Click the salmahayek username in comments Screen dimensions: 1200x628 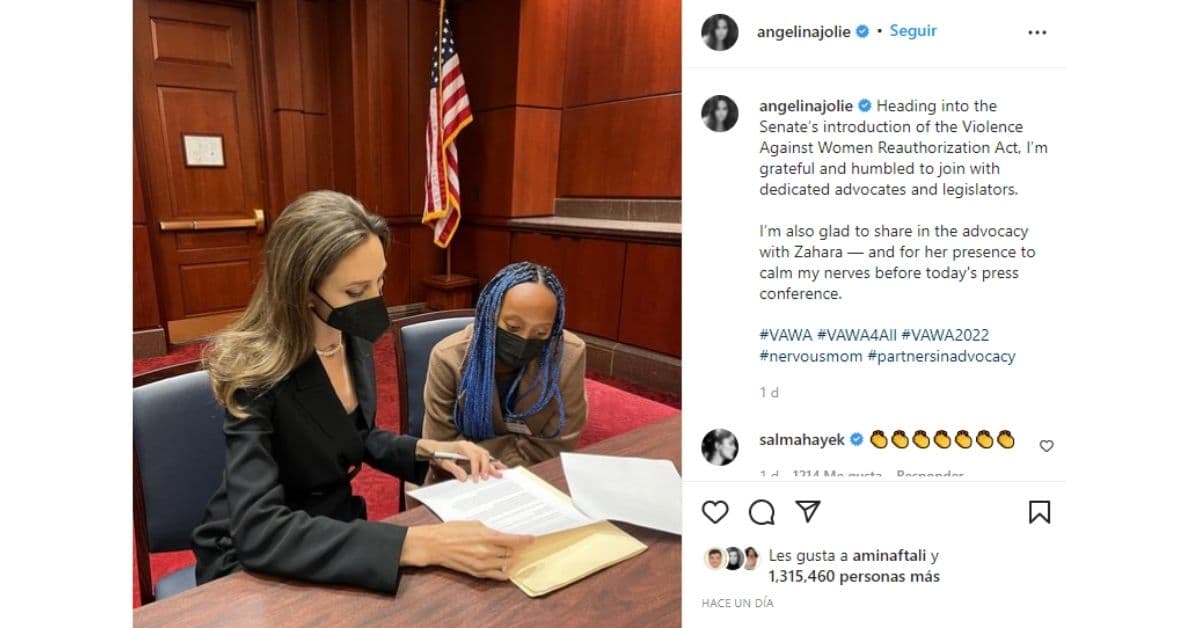[803, 439]
